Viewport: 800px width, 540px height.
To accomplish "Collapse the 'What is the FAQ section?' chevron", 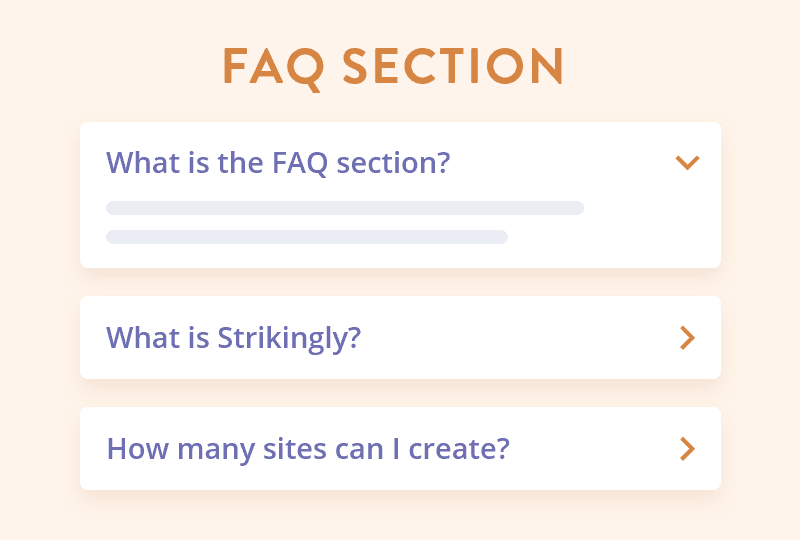I will [x=687, y=162].
